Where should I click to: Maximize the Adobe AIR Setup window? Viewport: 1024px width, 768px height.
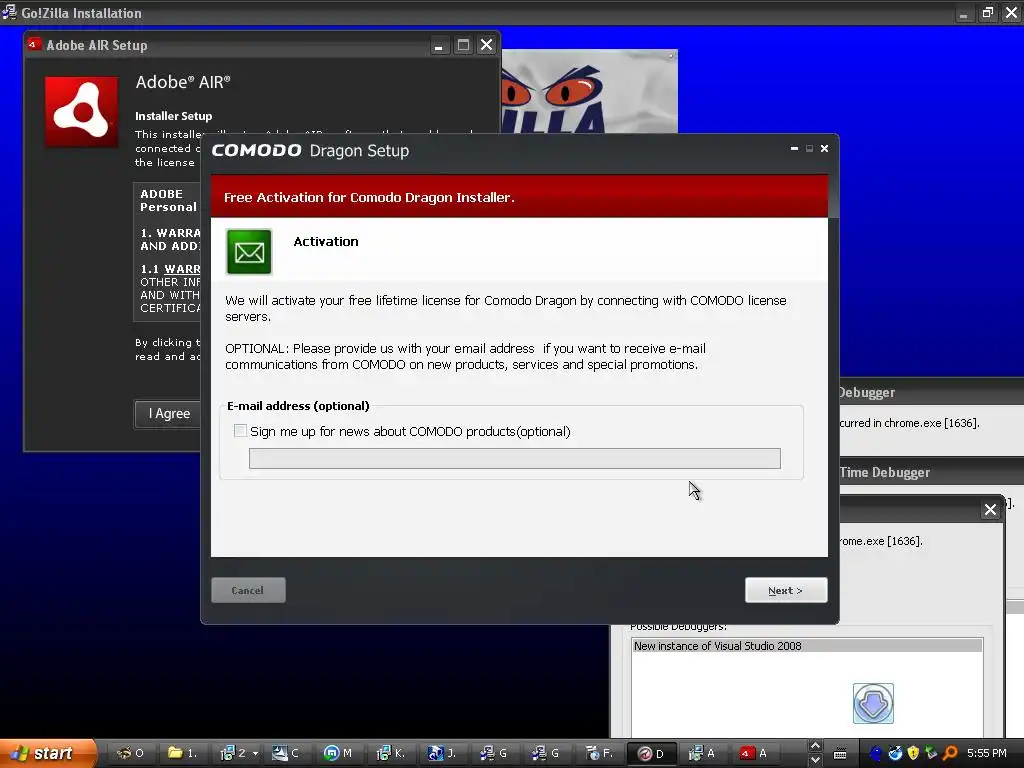tap(463, 45)
